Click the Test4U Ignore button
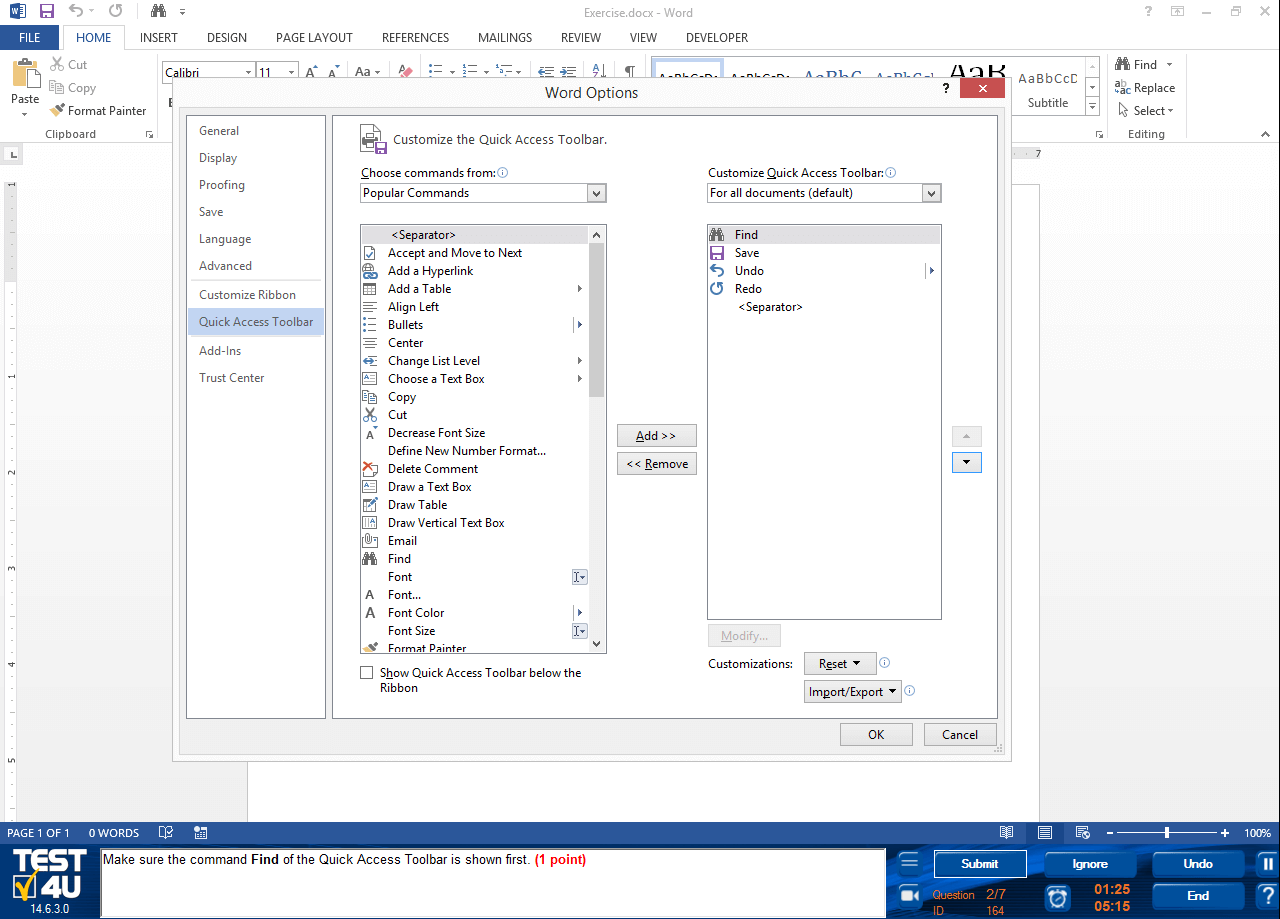Viewport: 1280px width, 919px height. click(x=1090, y=864)
